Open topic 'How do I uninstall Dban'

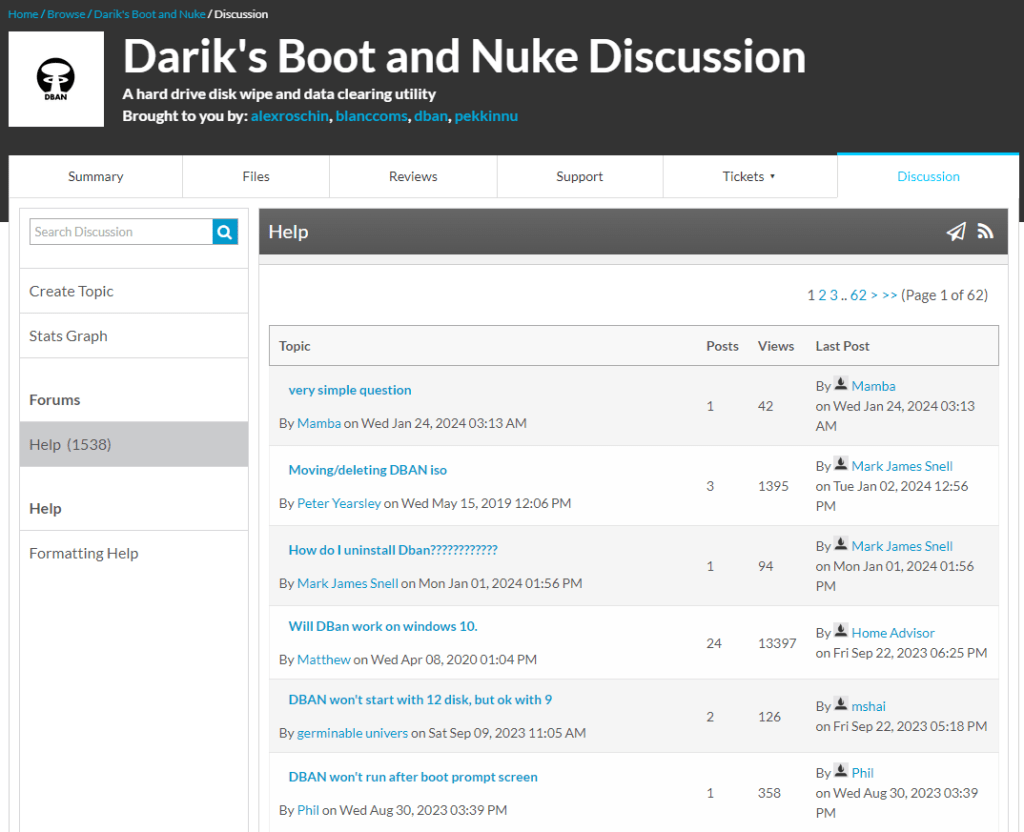coord(393,550)
